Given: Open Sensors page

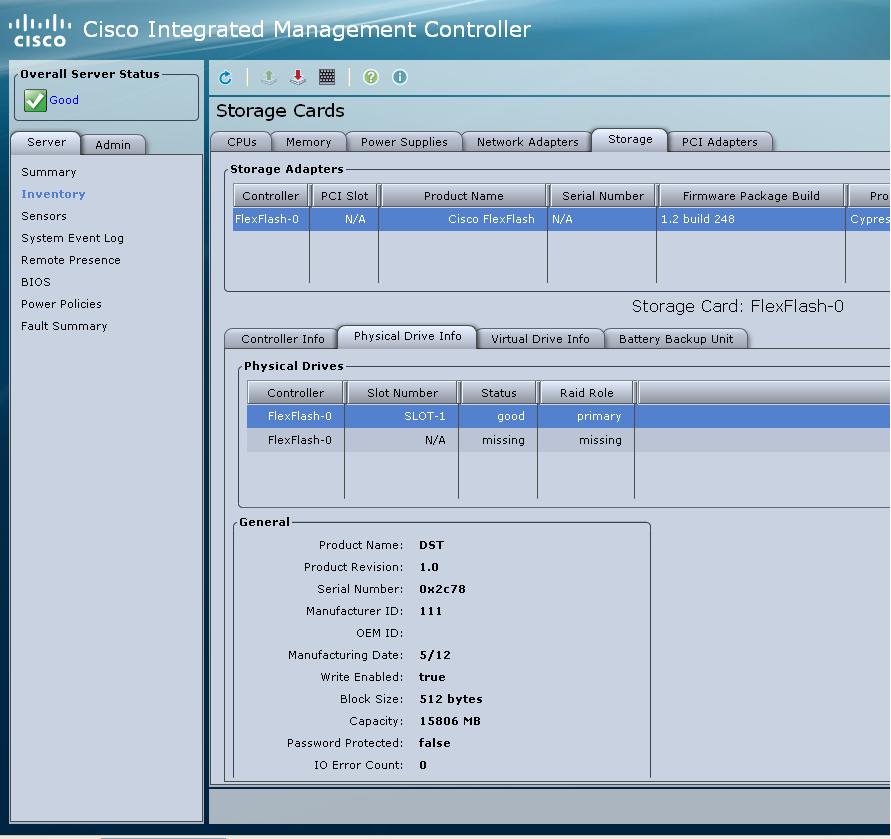Looking at the screenshot, I should click(44, 216).
